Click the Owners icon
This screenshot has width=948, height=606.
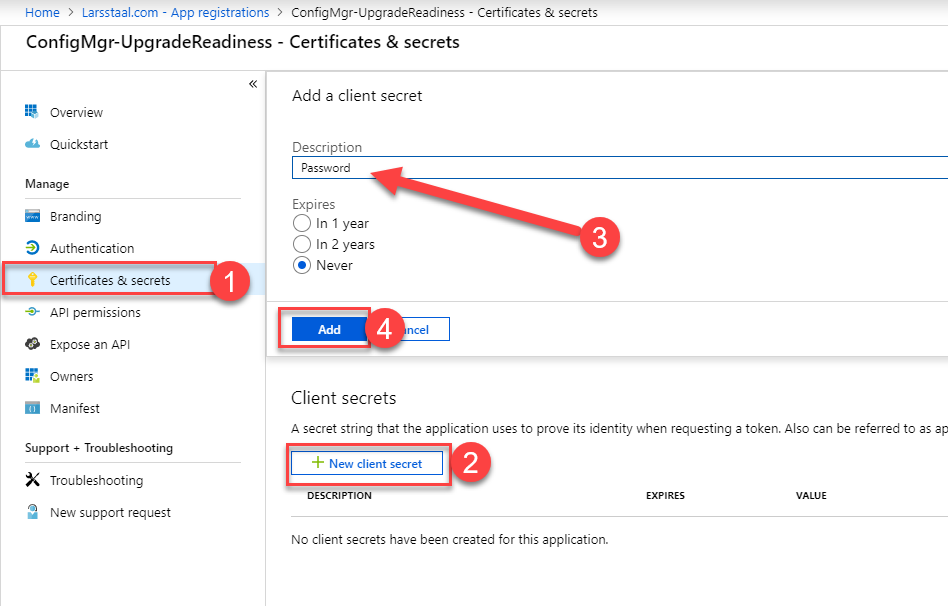(32, 376)
